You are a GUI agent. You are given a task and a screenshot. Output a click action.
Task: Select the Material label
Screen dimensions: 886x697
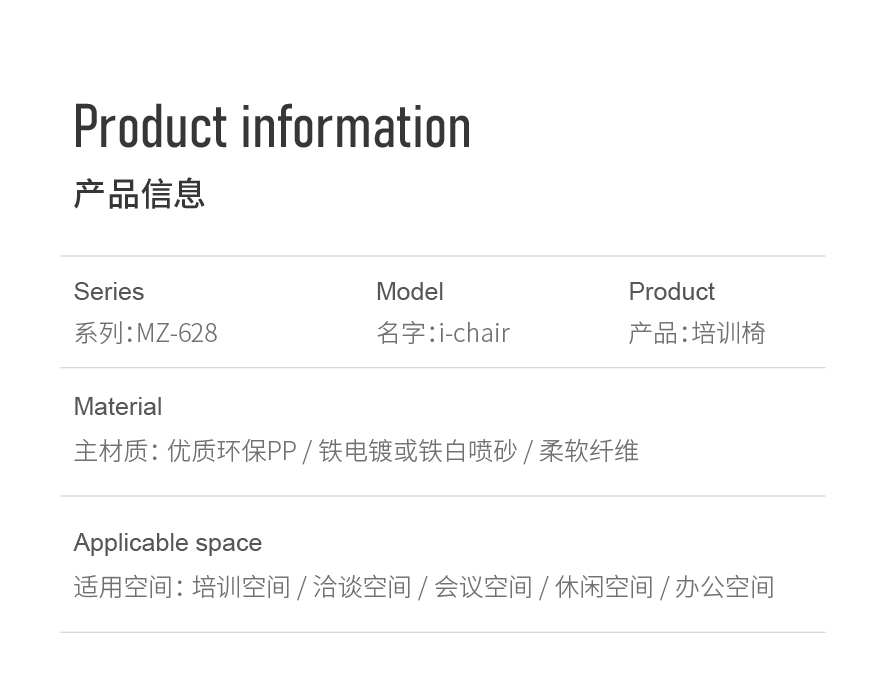(x=118, y=407)
